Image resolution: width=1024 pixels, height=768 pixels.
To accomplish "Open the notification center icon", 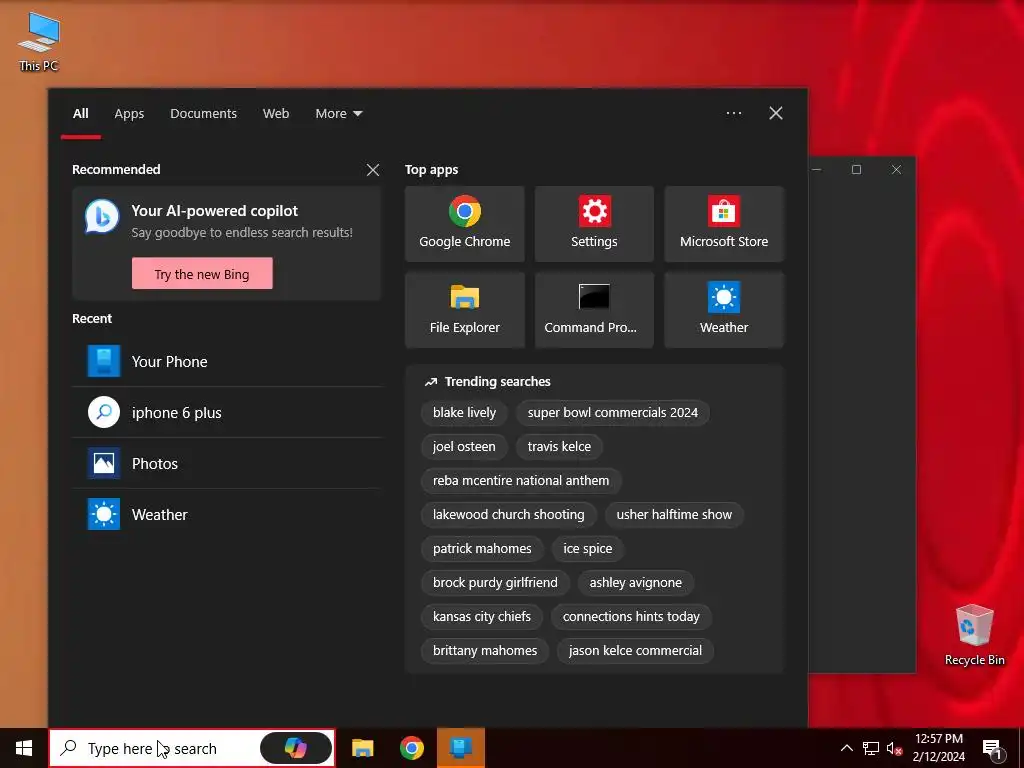I will click(x=992, y=748).
